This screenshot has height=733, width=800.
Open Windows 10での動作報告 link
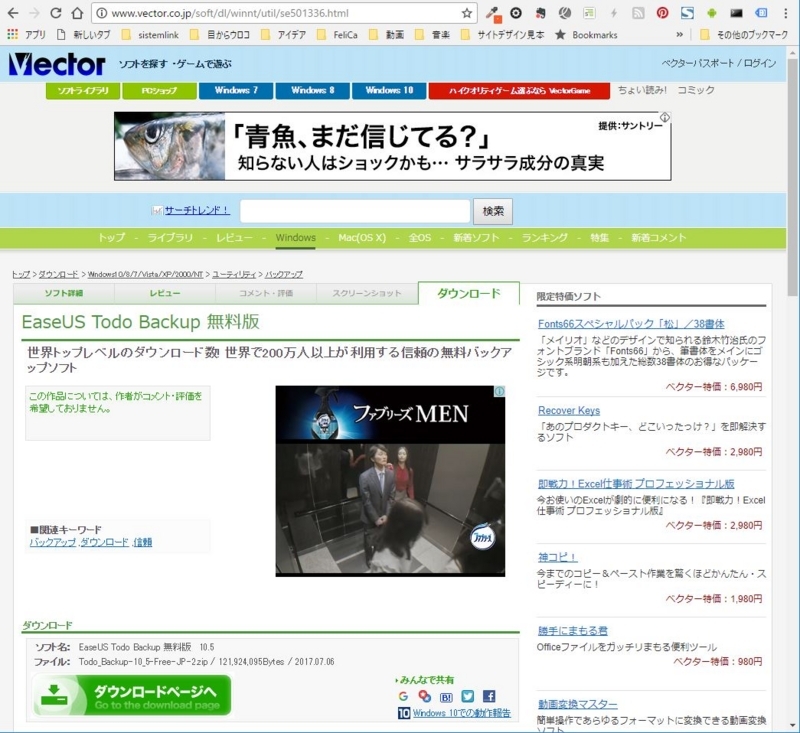(462, 713)
